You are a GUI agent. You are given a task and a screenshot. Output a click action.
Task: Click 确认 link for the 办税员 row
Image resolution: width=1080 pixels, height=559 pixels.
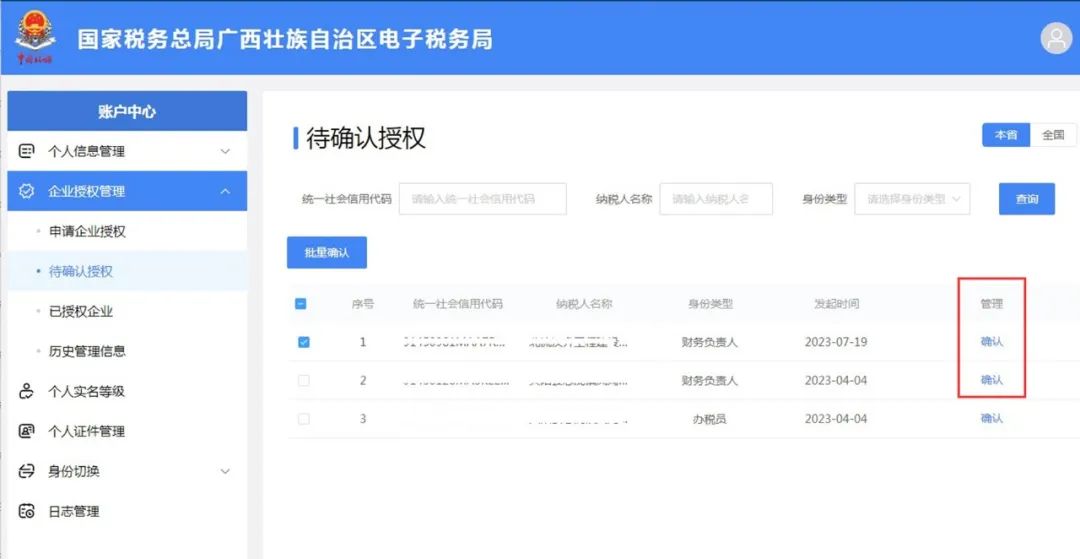tap(991, 419)
